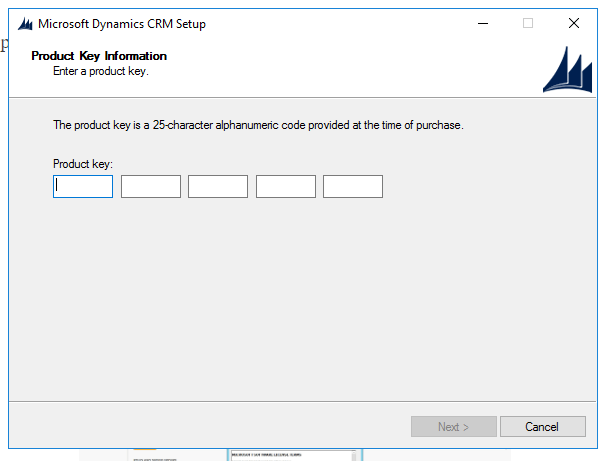Cancel the product key setup
The width and height of the screenshot is (609, 461).
(542, 427)
